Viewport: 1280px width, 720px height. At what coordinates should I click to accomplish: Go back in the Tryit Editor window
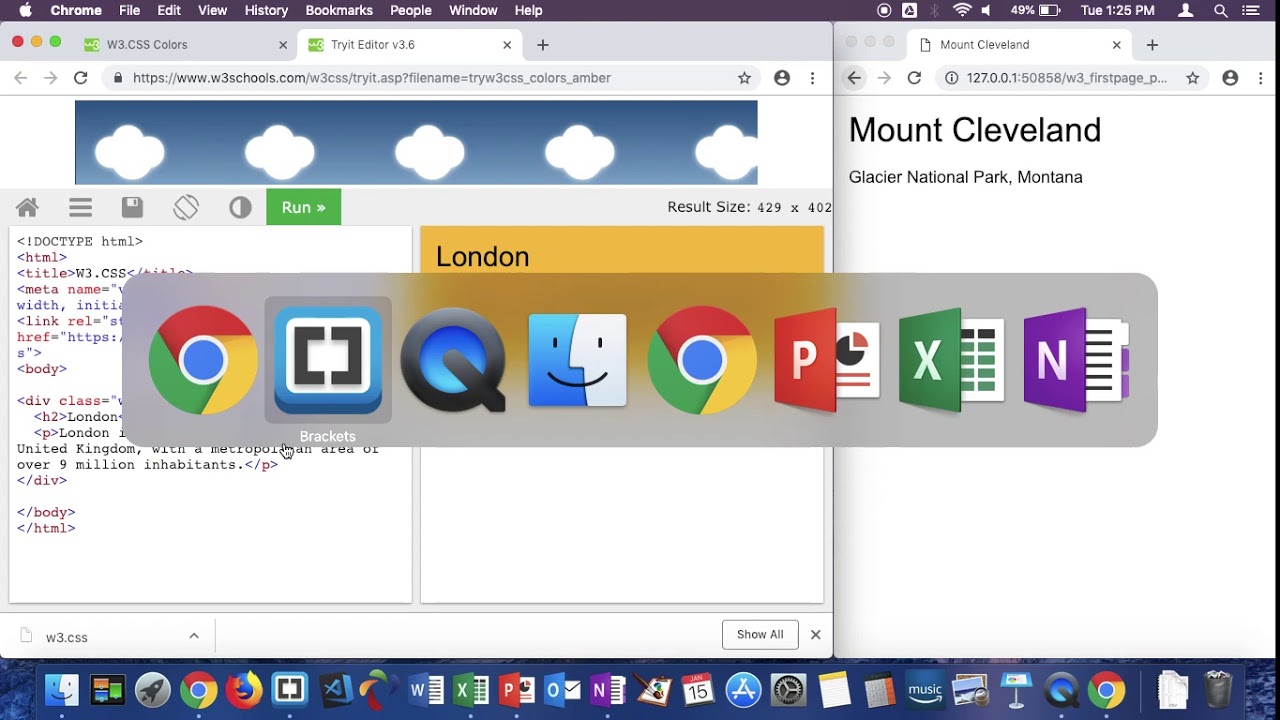[x=21, y=78]
